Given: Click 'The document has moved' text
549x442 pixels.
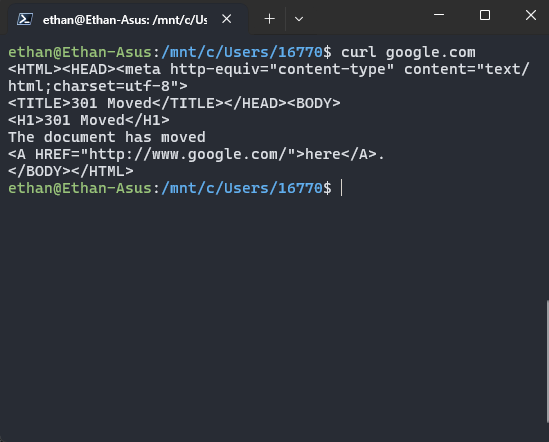Looking at the screenshot, I should 107,137.
